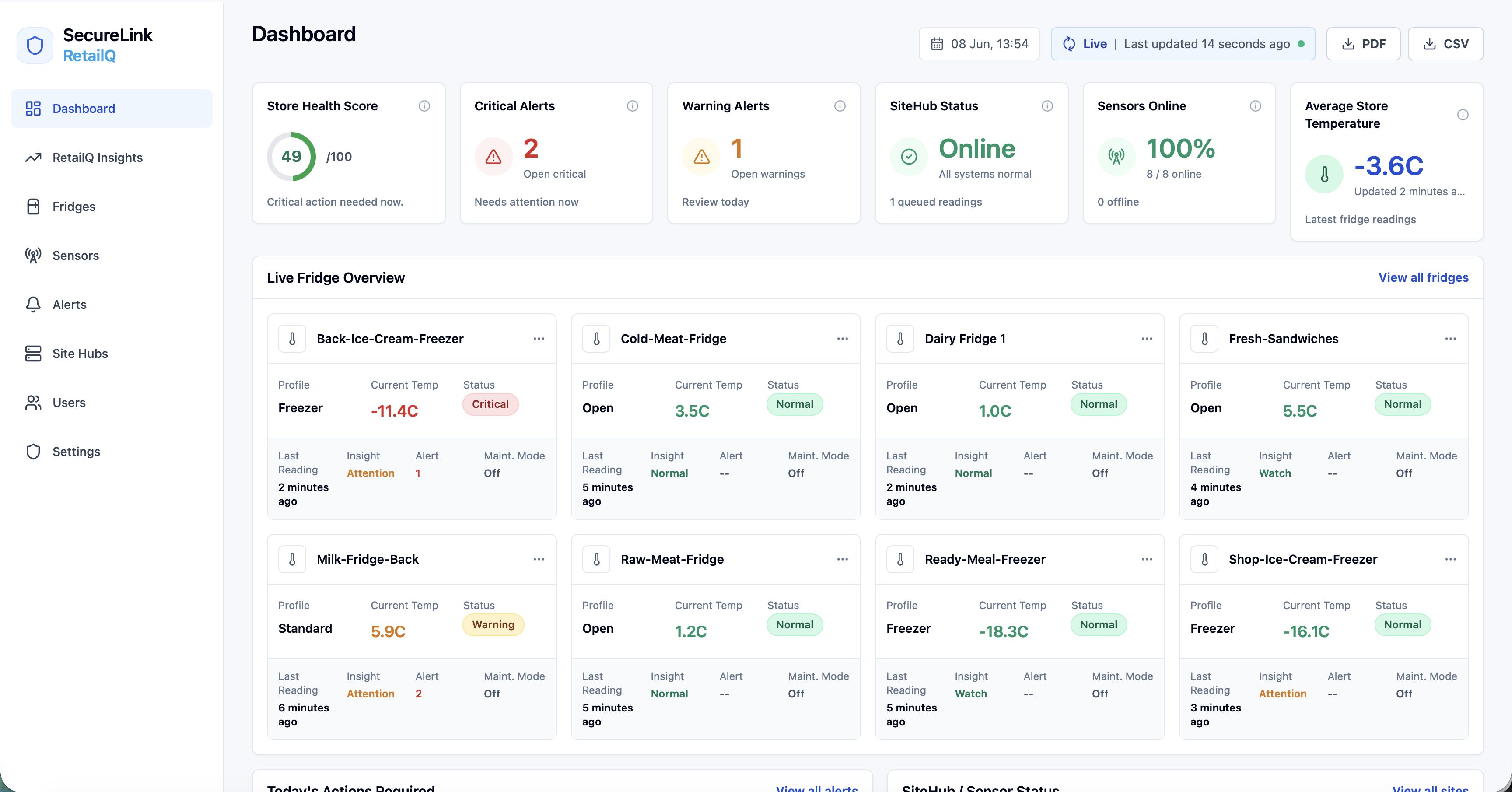Viewport: 1512px width, 792px height.
Task: Open the Dashboard sidebar item
Action: [x=112, y=109]
